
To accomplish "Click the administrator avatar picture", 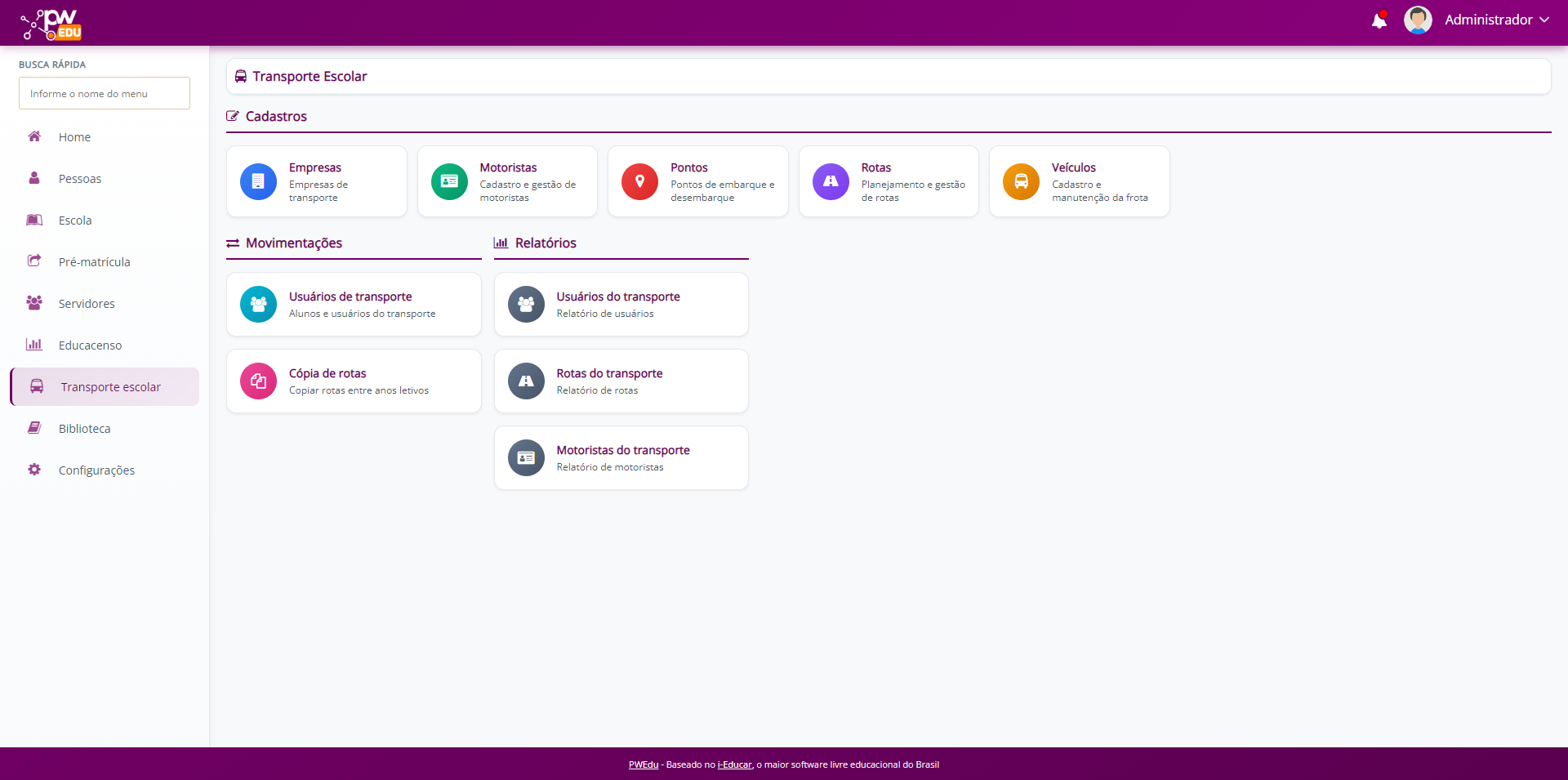I will coord(1418,20).
